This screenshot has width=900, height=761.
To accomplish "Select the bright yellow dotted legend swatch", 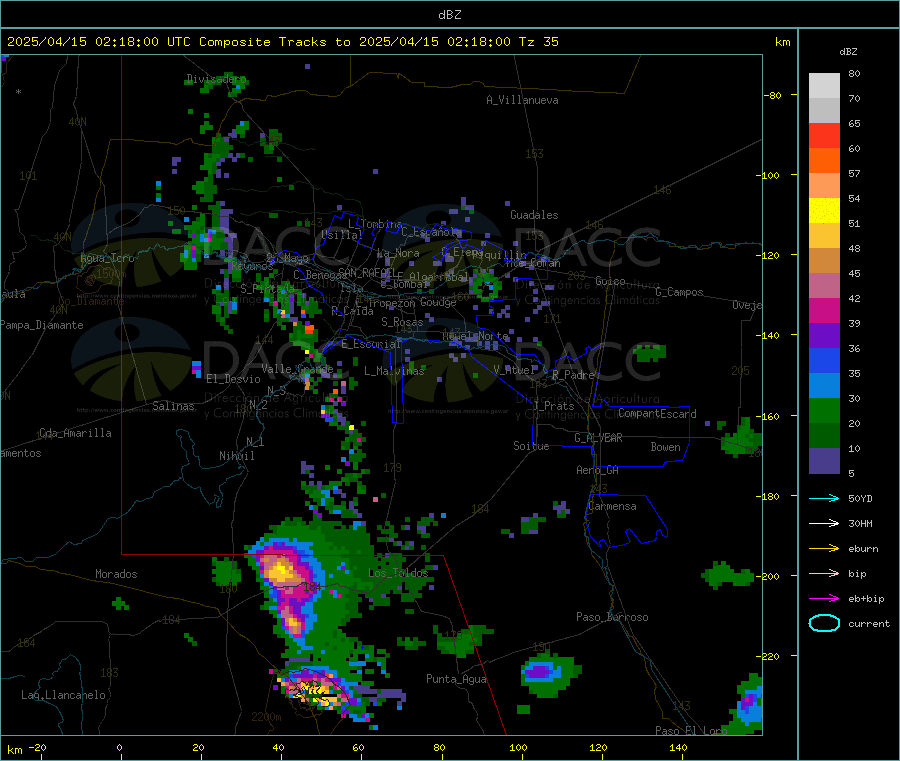I will 824,211.
